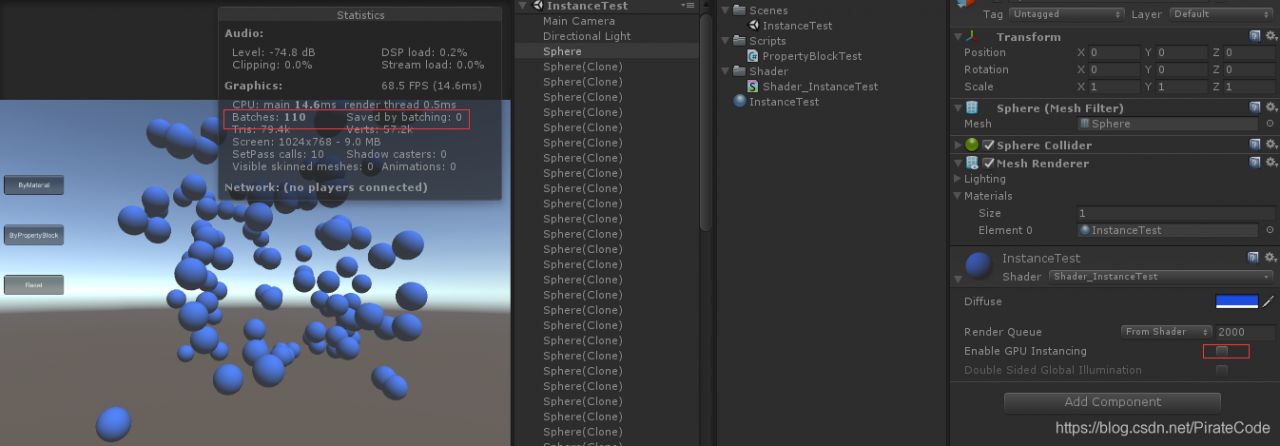1280x446 pixels.
Task: Open the Hierarchy scene options menu icon
Action: coord(687,6)
